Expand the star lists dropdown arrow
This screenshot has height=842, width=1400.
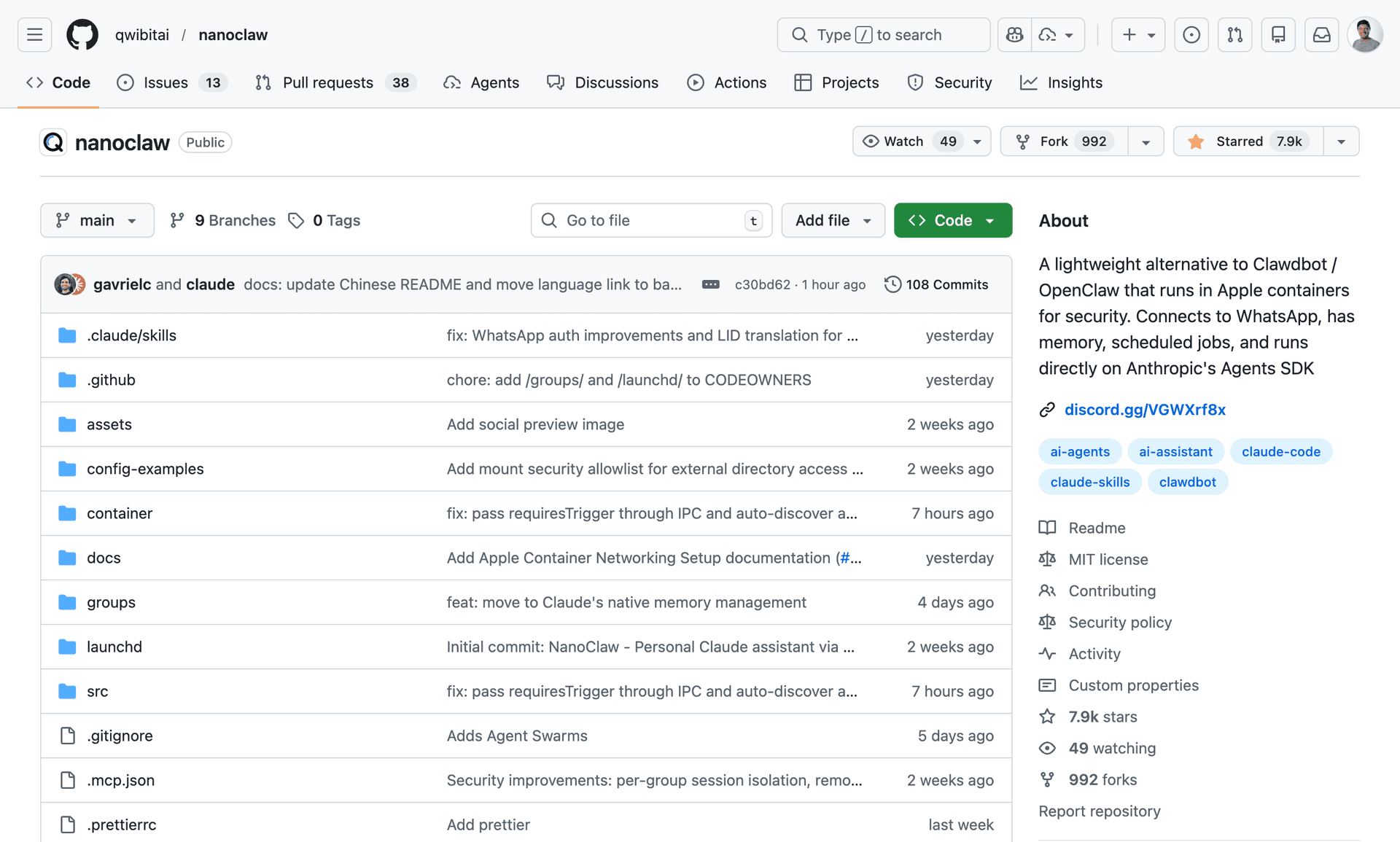(1341, 141)
